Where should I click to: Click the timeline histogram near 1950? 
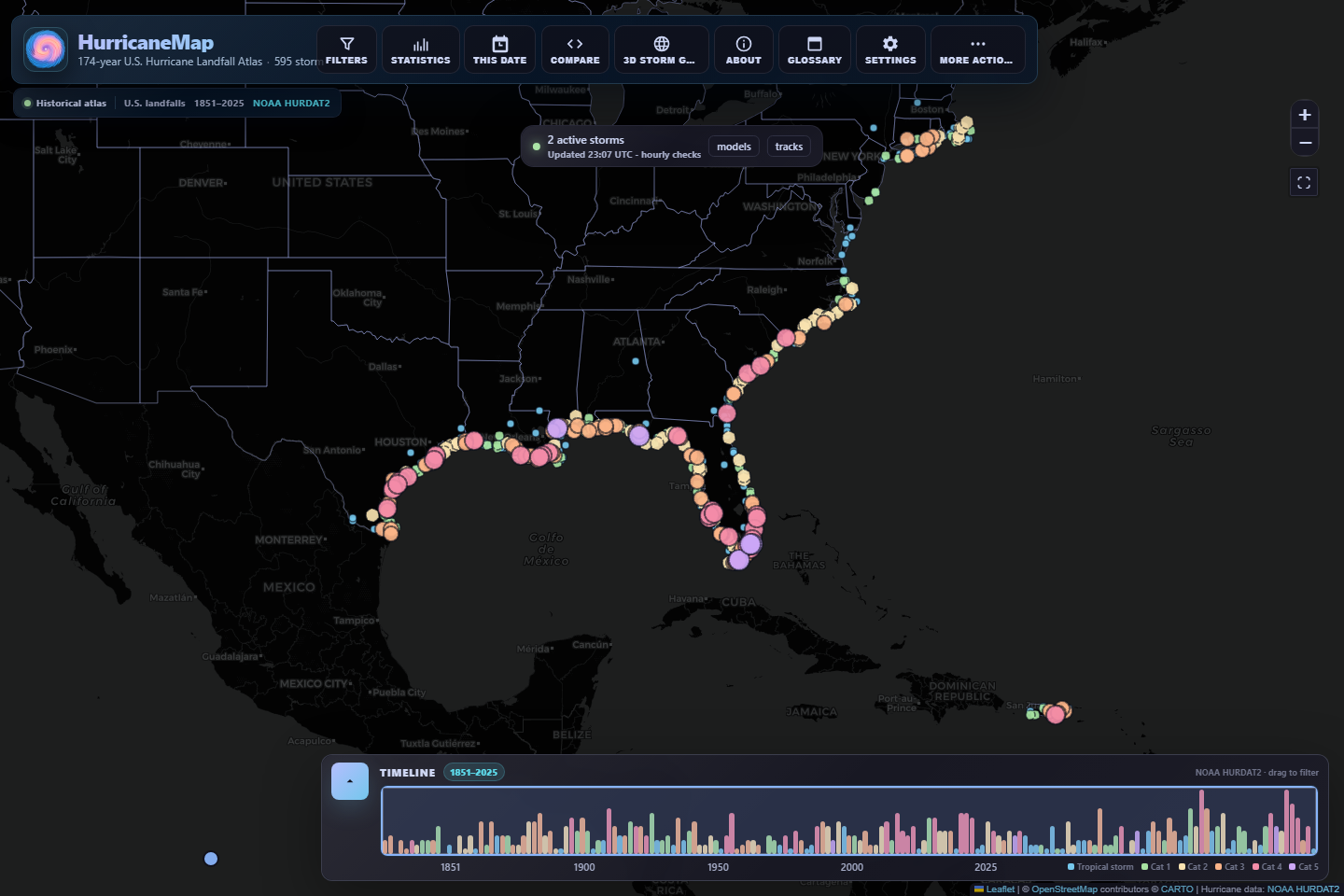point(718,821)
